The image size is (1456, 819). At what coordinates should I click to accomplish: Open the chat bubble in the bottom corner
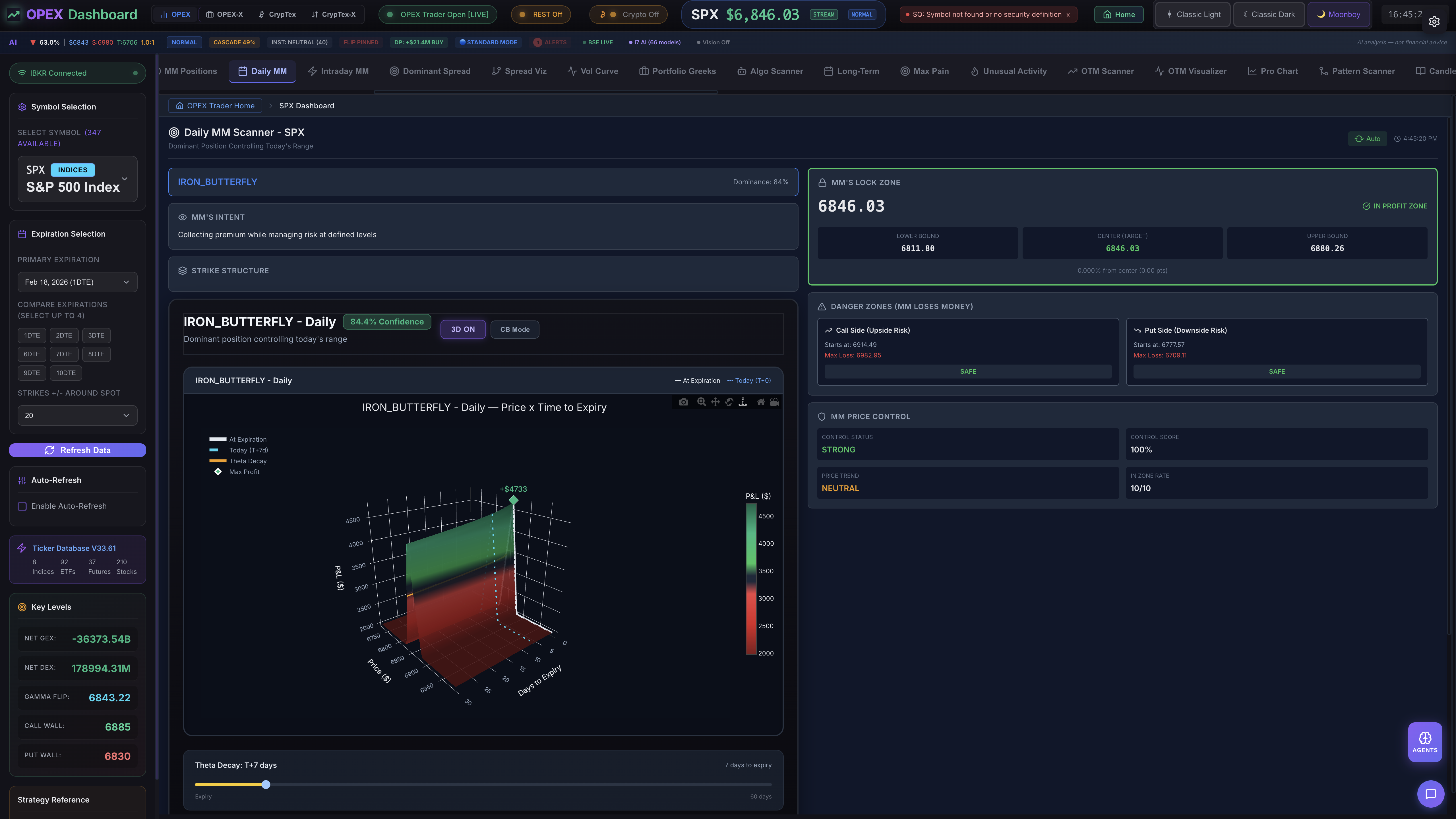click(x=1431, y=794)
